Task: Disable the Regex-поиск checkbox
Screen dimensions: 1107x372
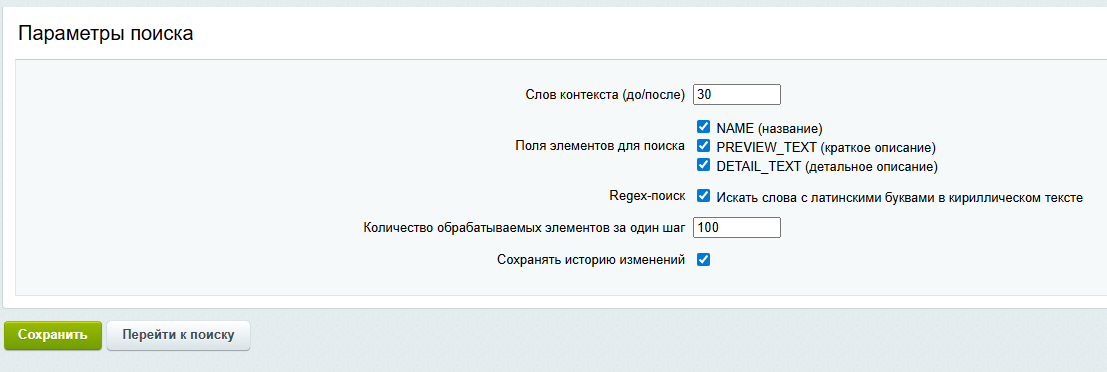Action: (x=703, y=196)
